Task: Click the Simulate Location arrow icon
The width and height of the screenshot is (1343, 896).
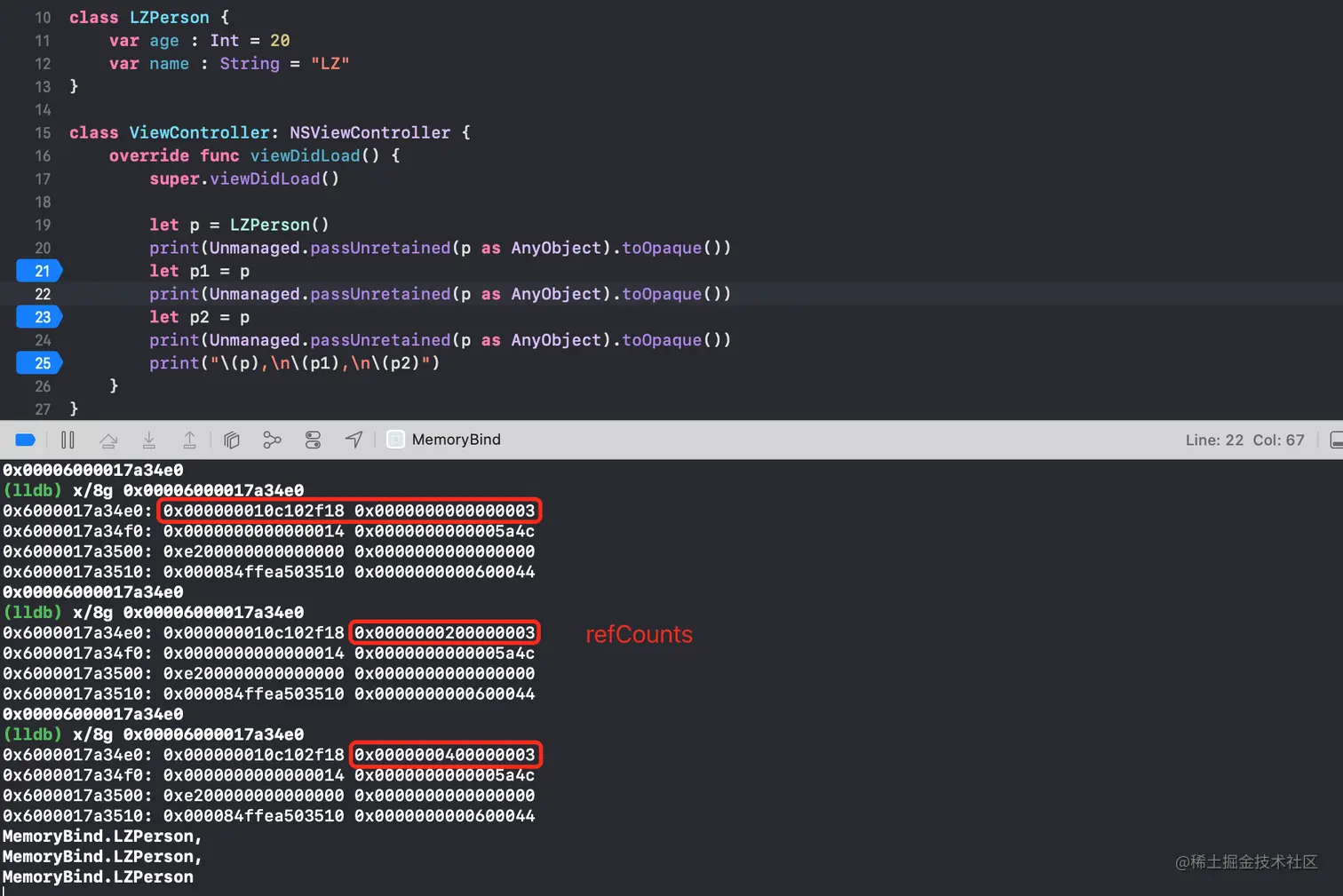Action: [x=354, y=440]
